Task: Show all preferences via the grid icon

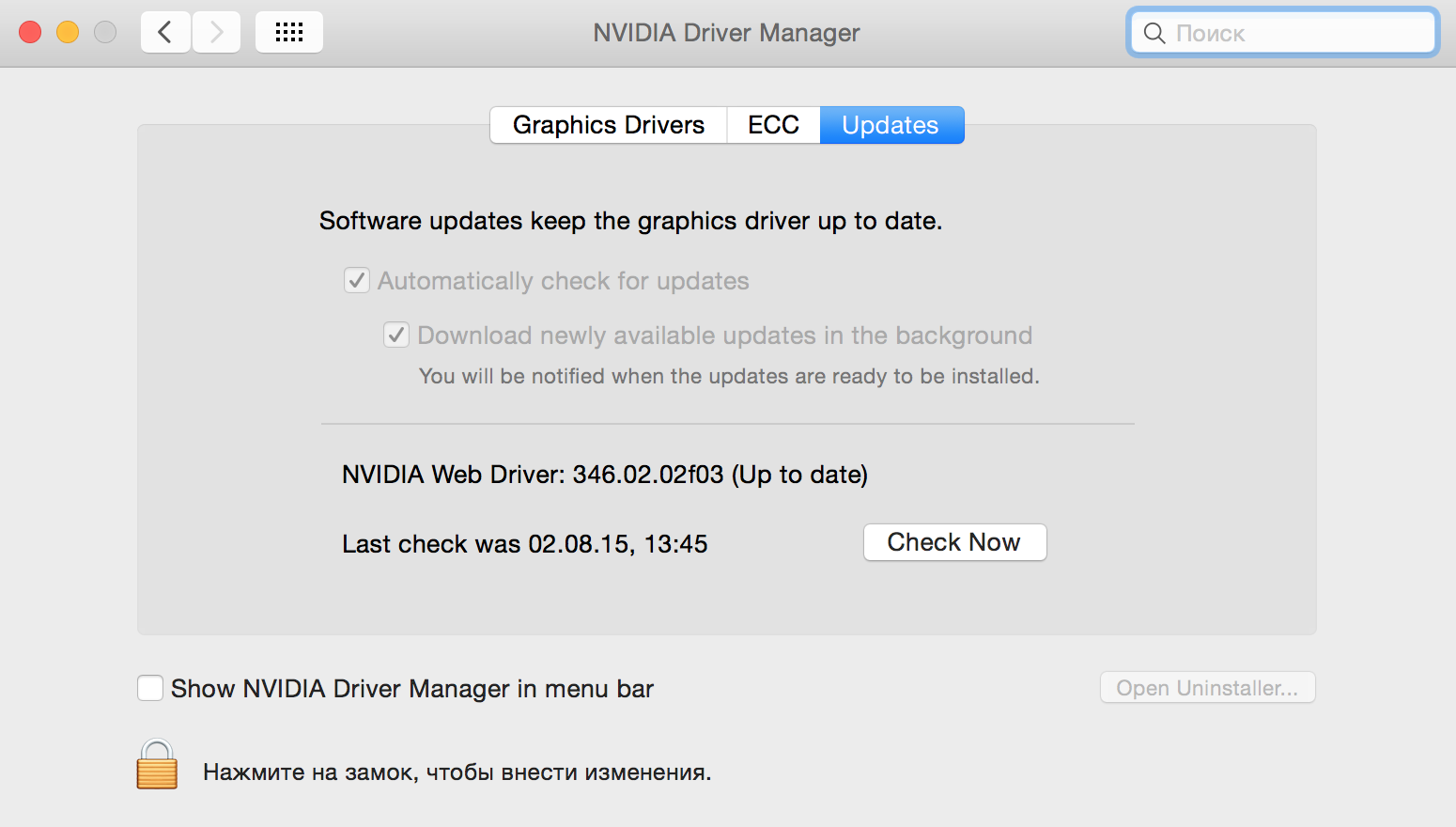Action: pyautogui.click(x=288, y=33)
